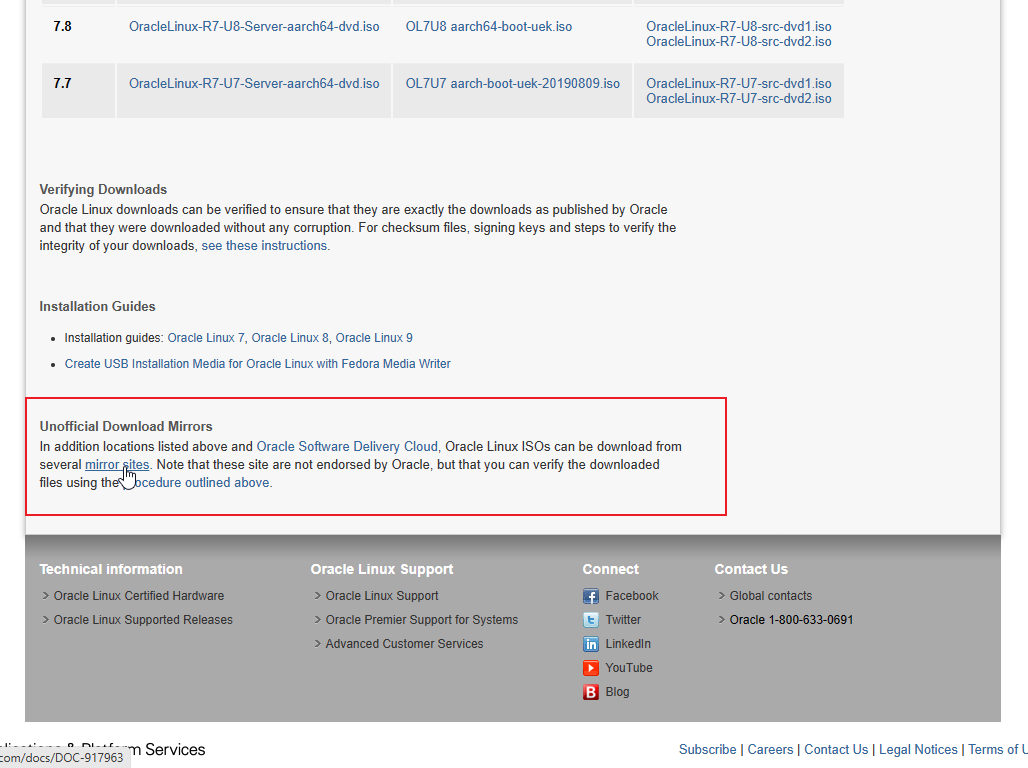Screen dimensions: 1028x768
Task: Open Oracle Software Delivery Cloud link
Action: click(x=347, y=447)
